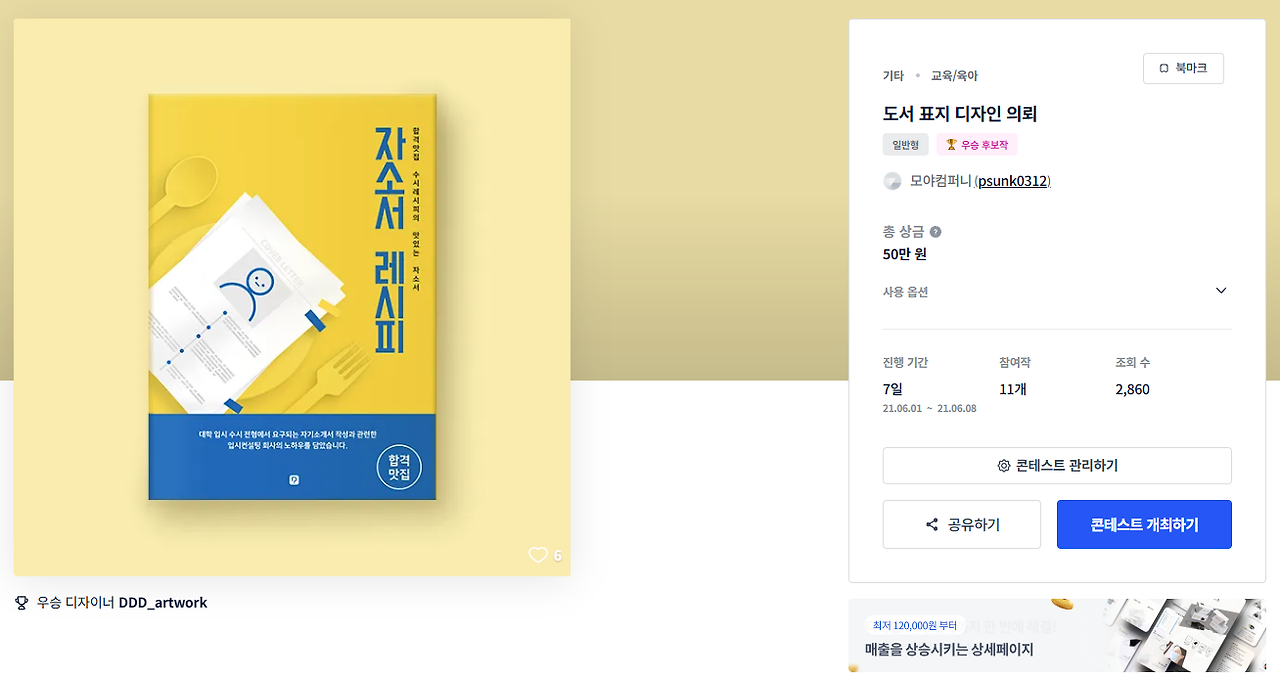Toggle the 북마크 bookmark button
1280x678 pixels.
click(x=1183, y=68)
